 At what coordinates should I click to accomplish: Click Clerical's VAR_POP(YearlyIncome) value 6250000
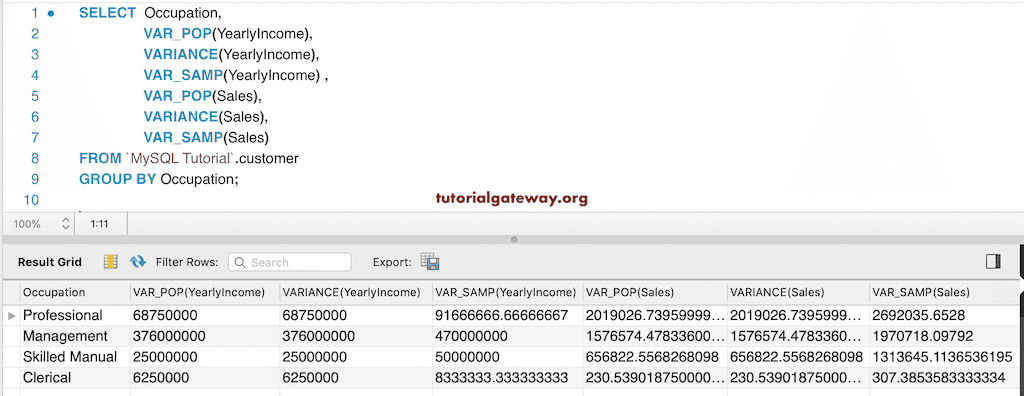coord(205,378)
